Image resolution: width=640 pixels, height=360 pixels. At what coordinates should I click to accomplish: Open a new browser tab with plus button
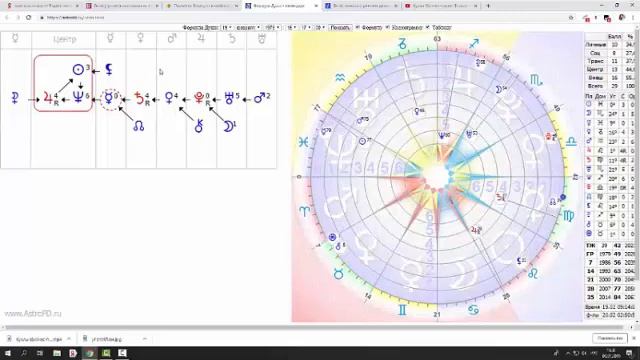tap(488, 6)
